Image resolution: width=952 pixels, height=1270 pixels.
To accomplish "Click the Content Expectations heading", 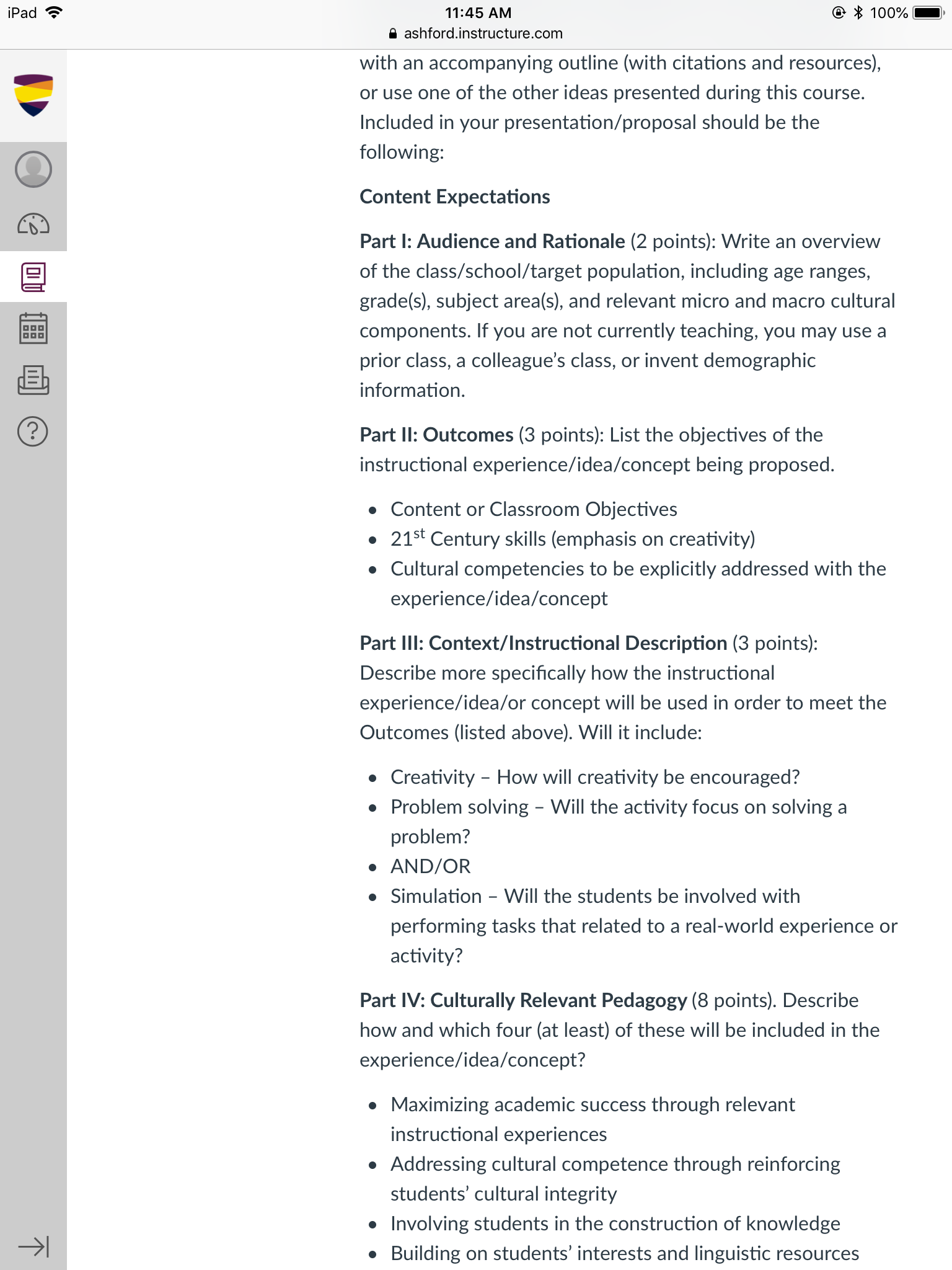I will point(455,197).
